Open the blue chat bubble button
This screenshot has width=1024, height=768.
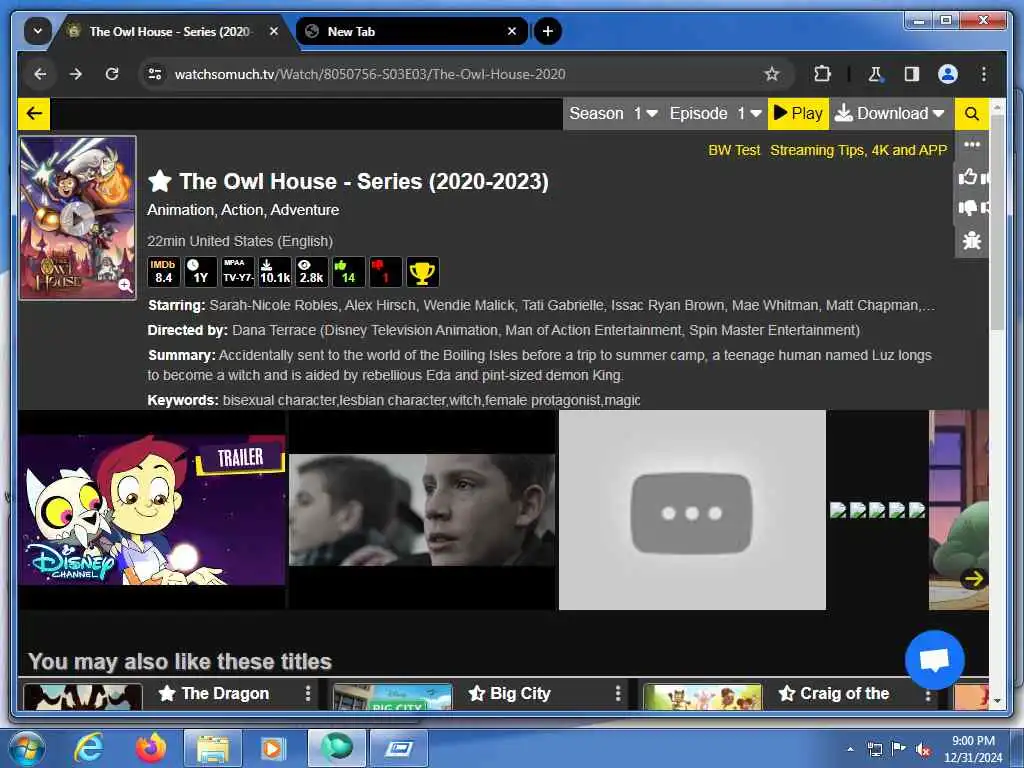pyautogui.click(x=935, y=660)
